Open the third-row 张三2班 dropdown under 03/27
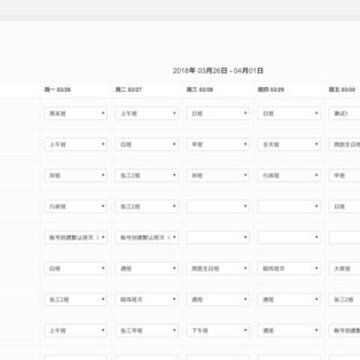The width and height of the screenshot is (360, 360). [x=147, y=175]
